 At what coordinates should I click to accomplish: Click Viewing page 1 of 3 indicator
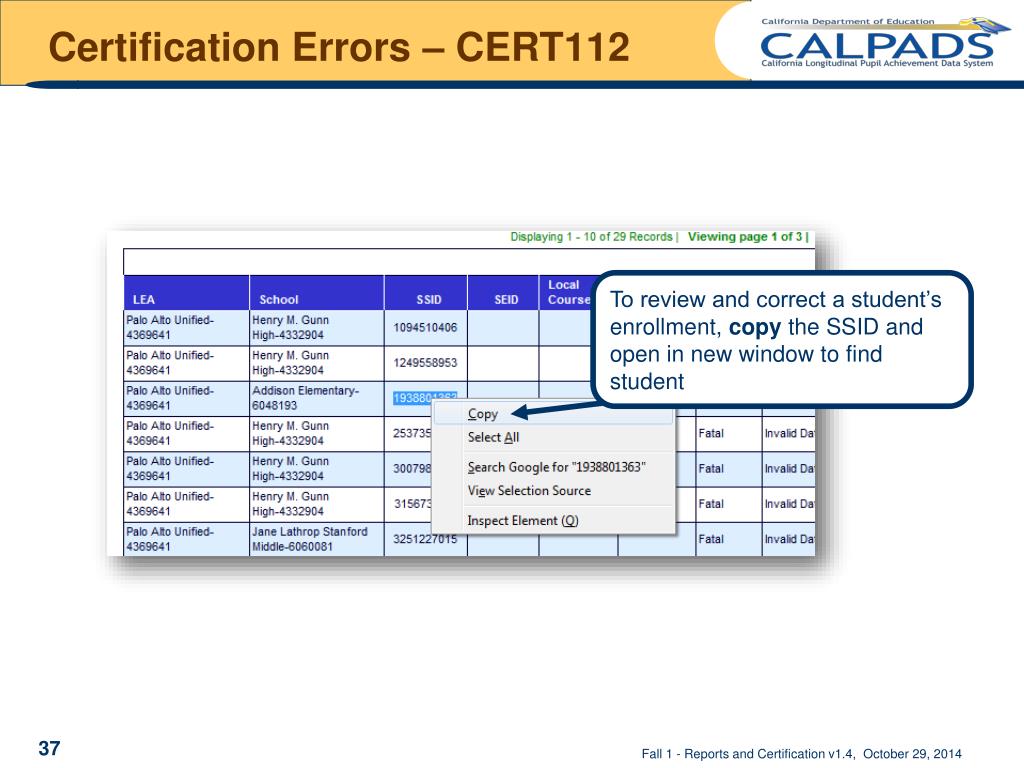tap(745, 237)
